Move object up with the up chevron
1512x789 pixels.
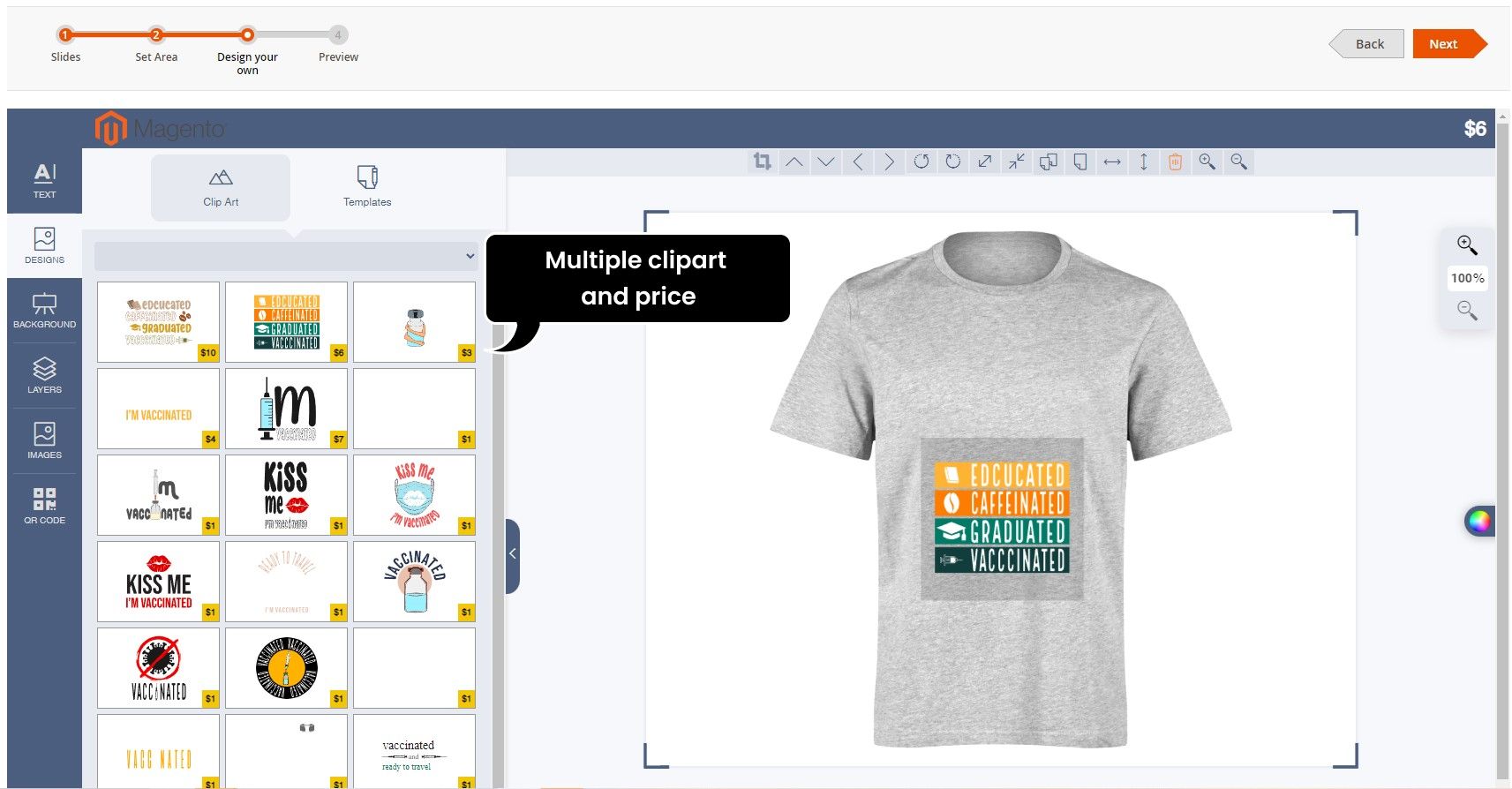[794, 162]
